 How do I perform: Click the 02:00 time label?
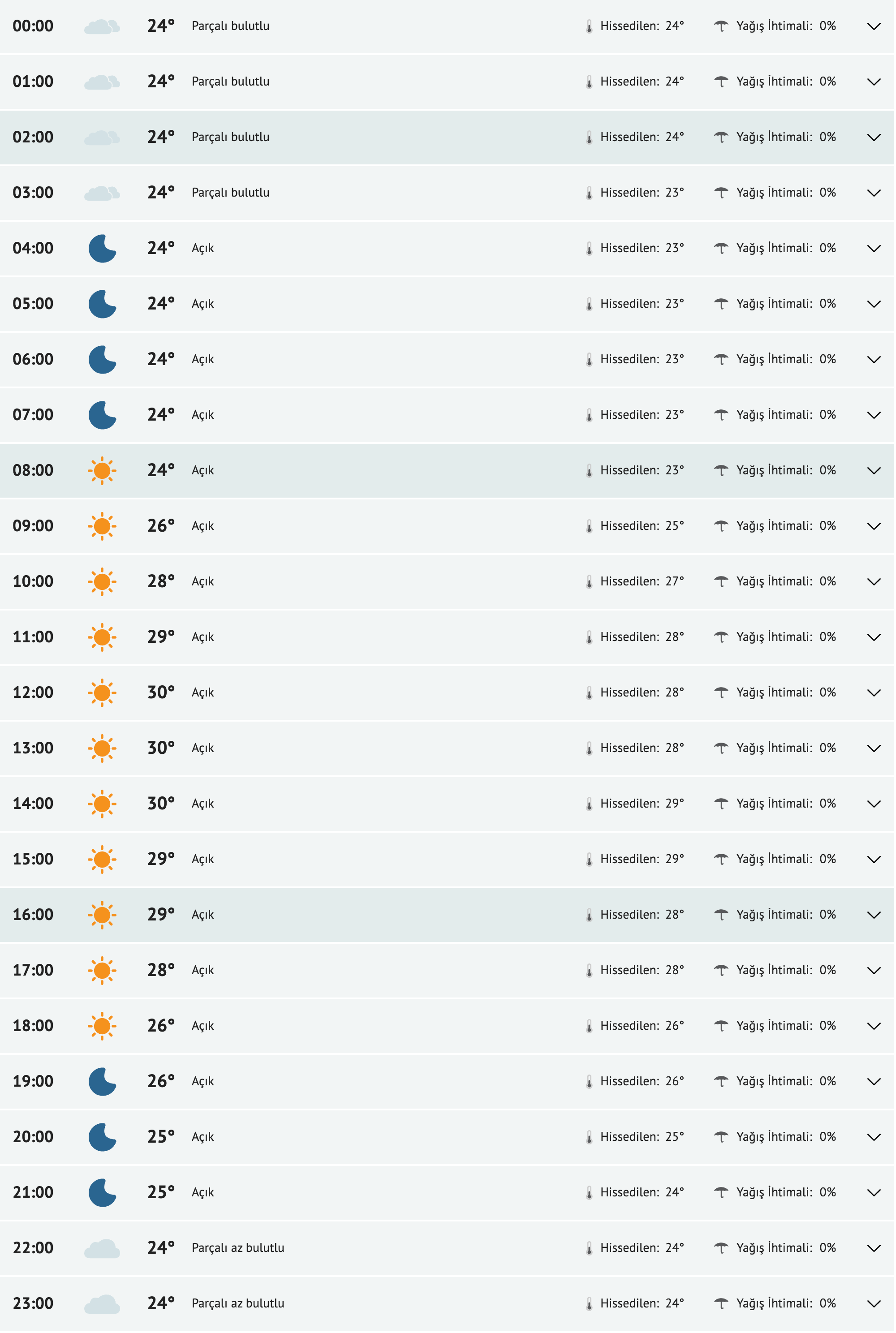(x=33, y=137)
